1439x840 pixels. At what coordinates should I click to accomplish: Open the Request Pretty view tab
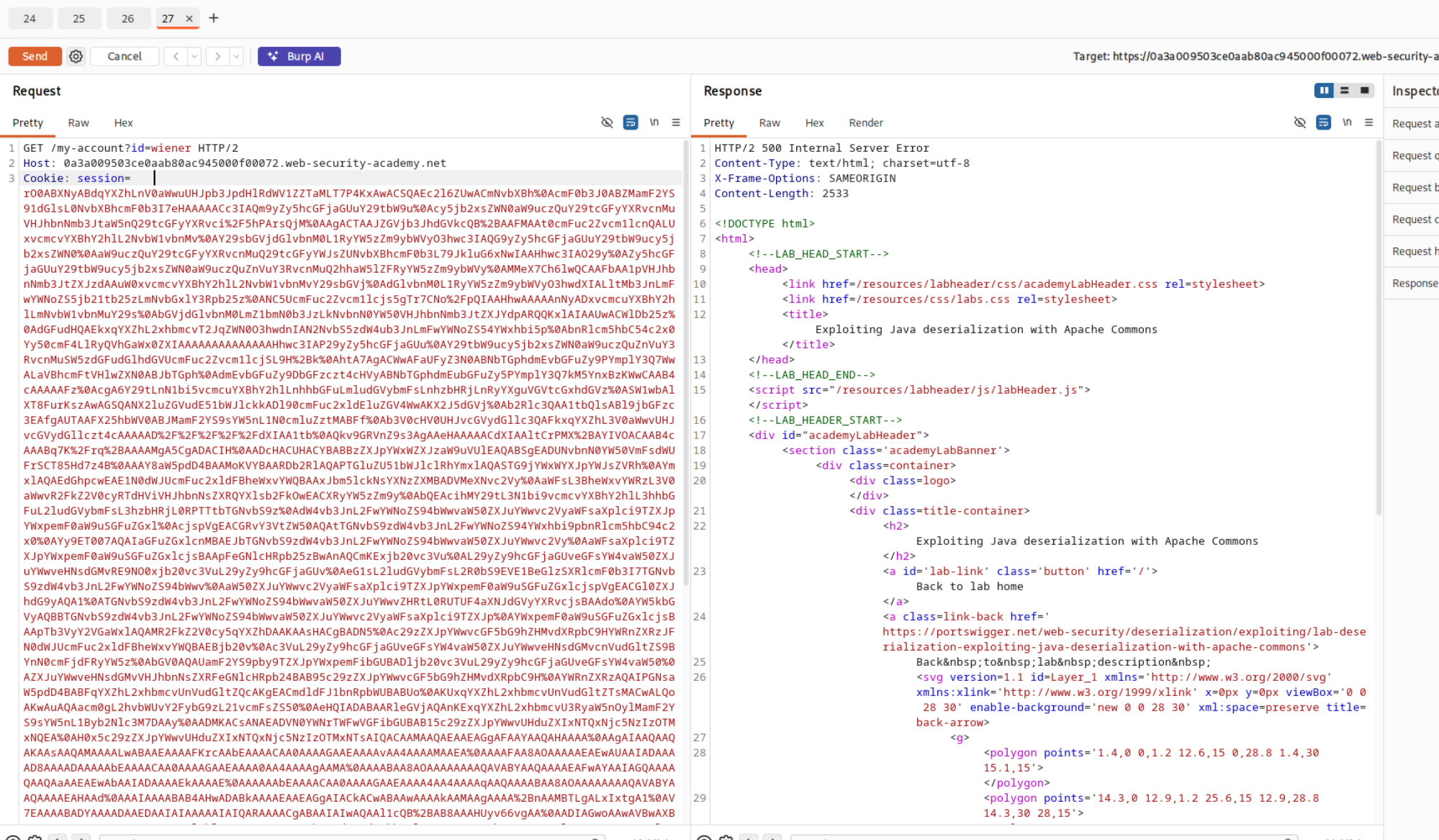point(28,123)
